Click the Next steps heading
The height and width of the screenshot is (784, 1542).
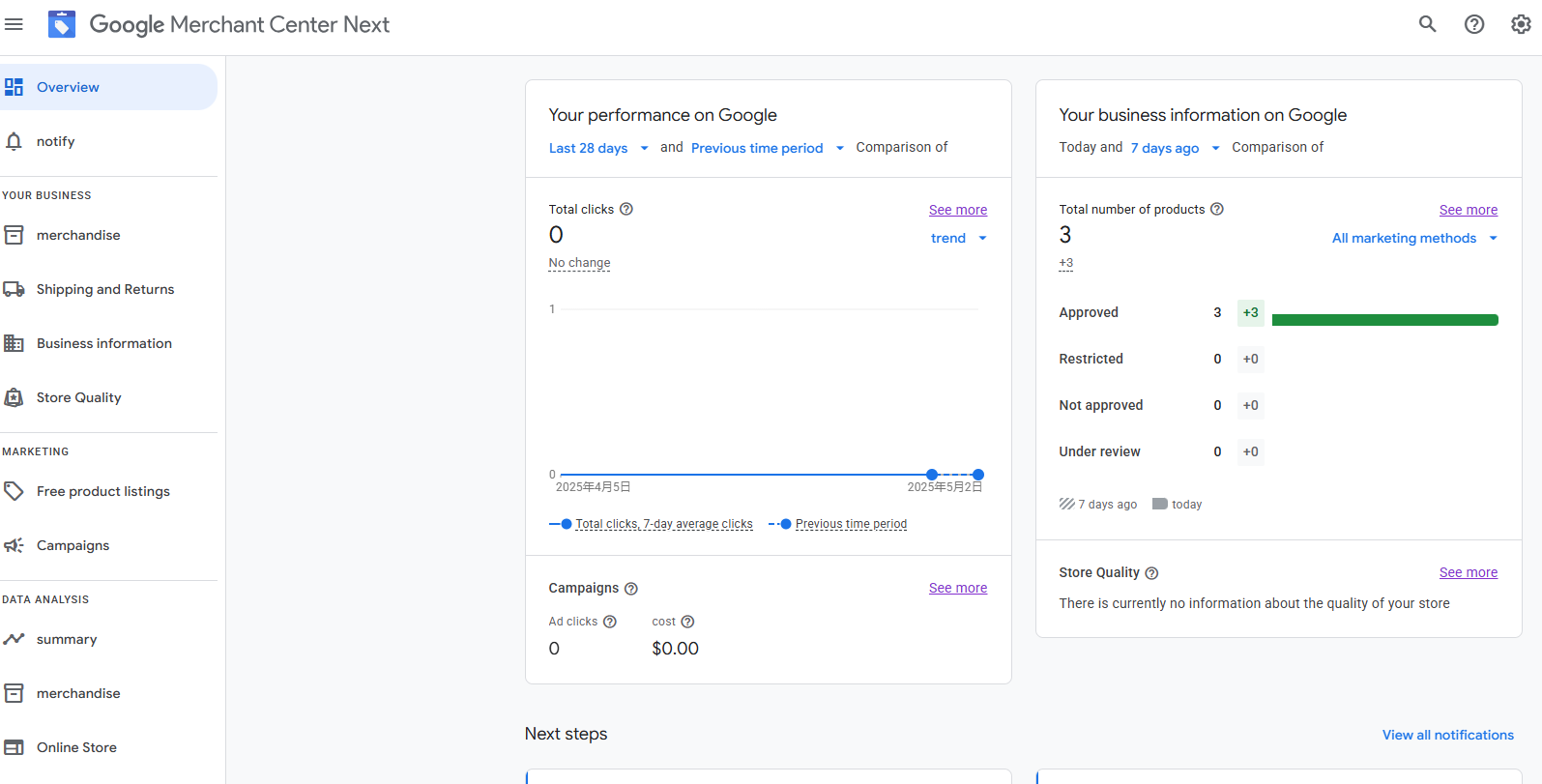[567, 734]
